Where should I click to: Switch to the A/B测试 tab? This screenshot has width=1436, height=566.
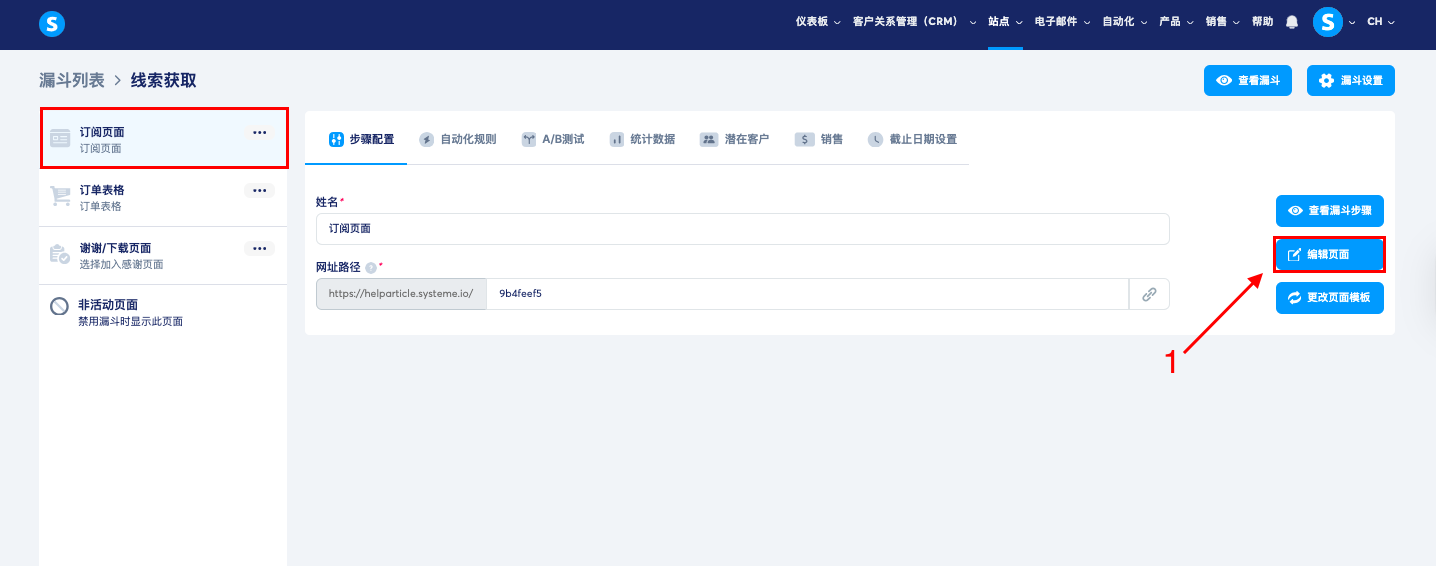(553, 139)
